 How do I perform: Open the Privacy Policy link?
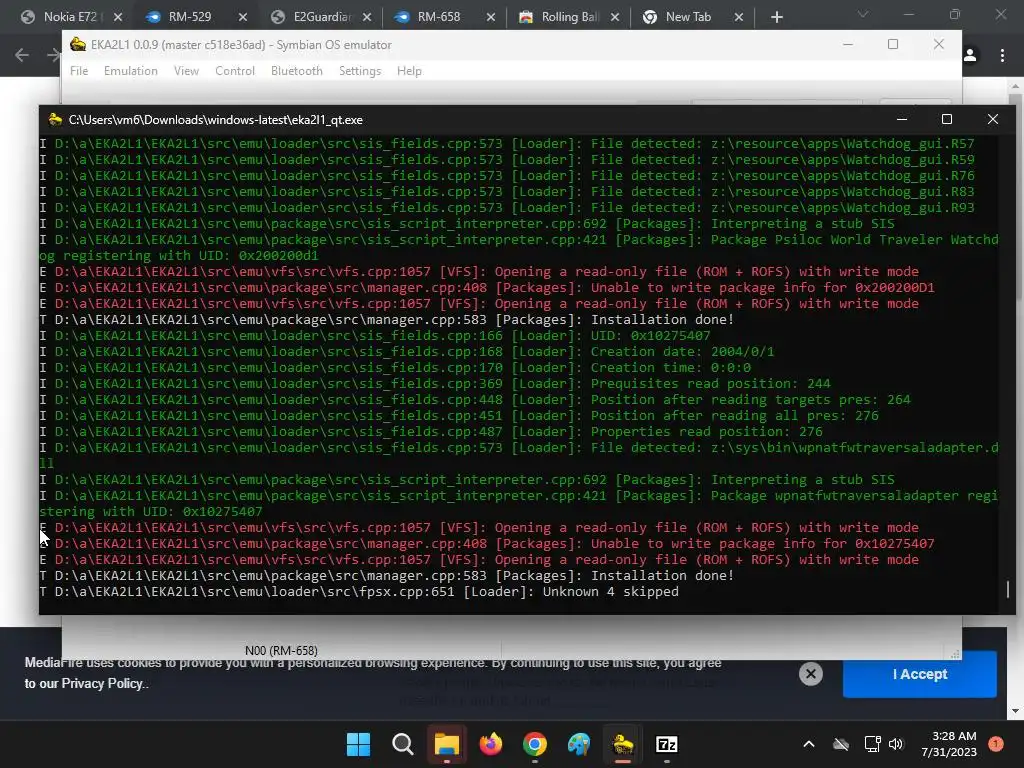tap(102, 683)
